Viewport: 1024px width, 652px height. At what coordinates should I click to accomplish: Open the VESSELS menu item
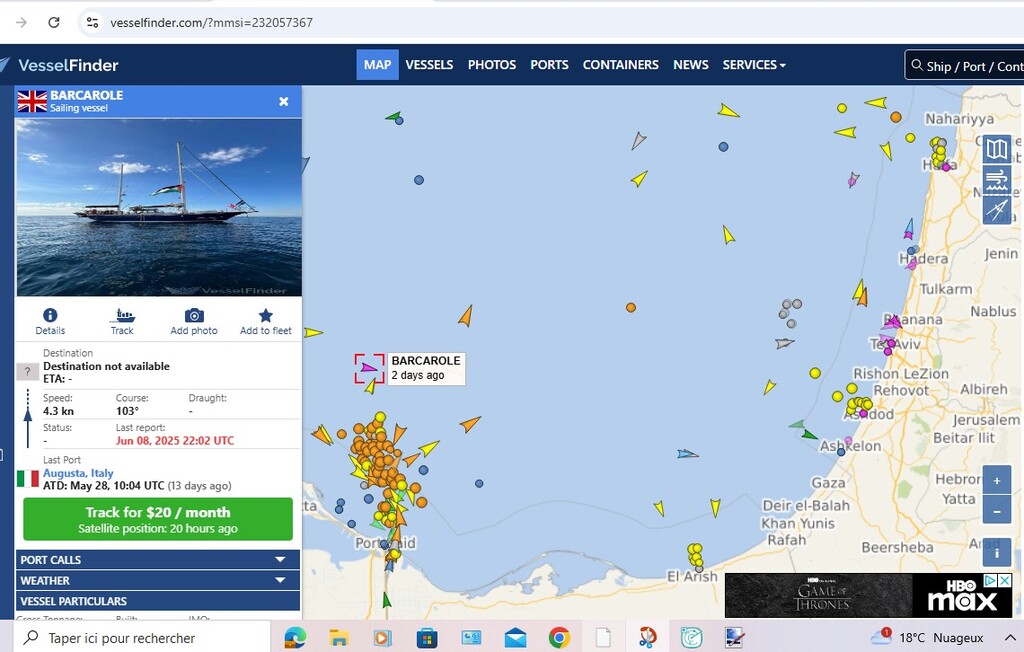429,65
